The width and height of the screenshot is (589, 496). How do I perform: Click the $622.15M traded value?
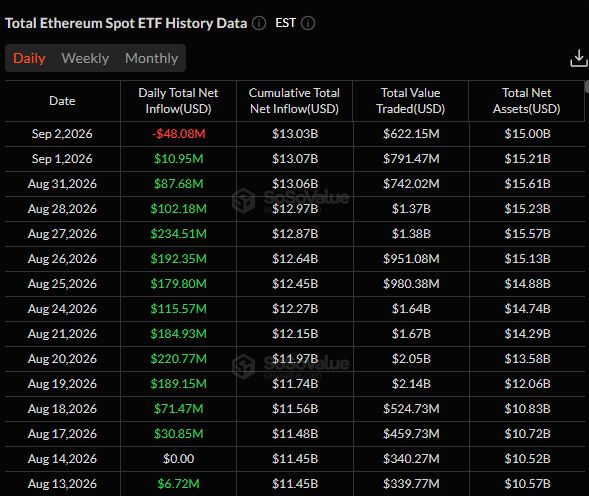point(411,134)
